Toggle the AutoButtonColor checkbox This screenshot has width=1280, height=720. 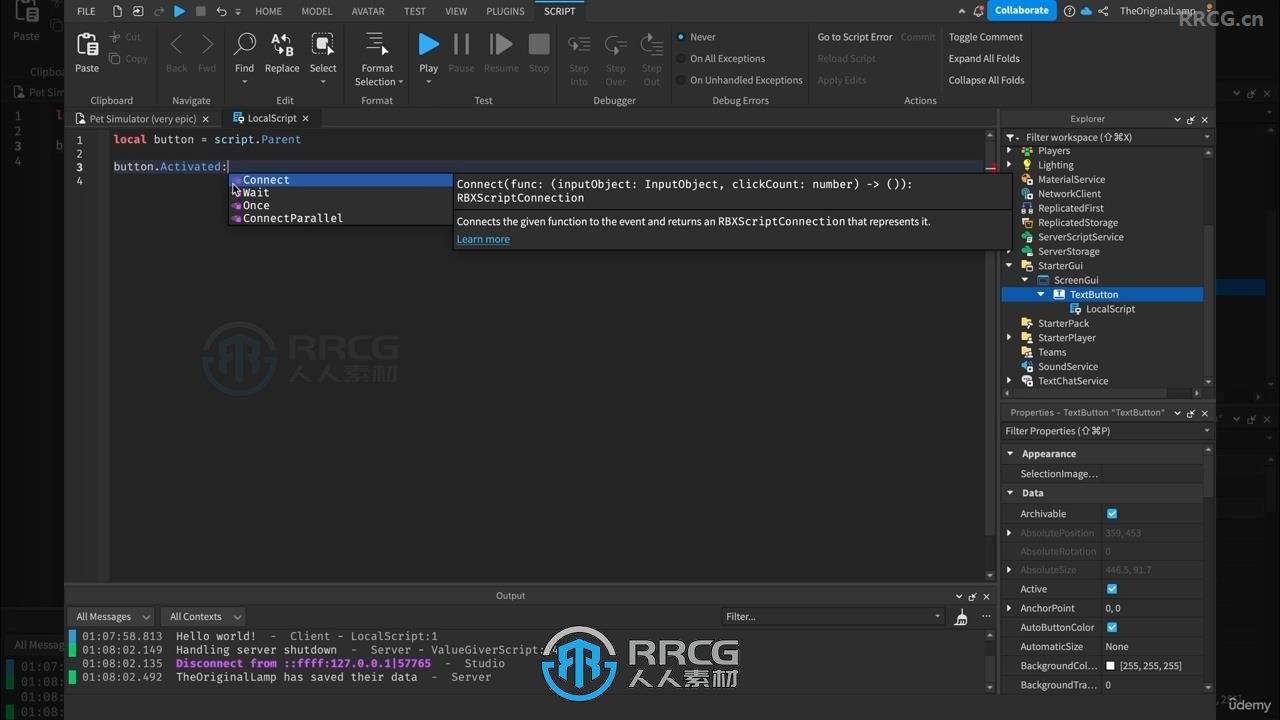(1111, 627)
